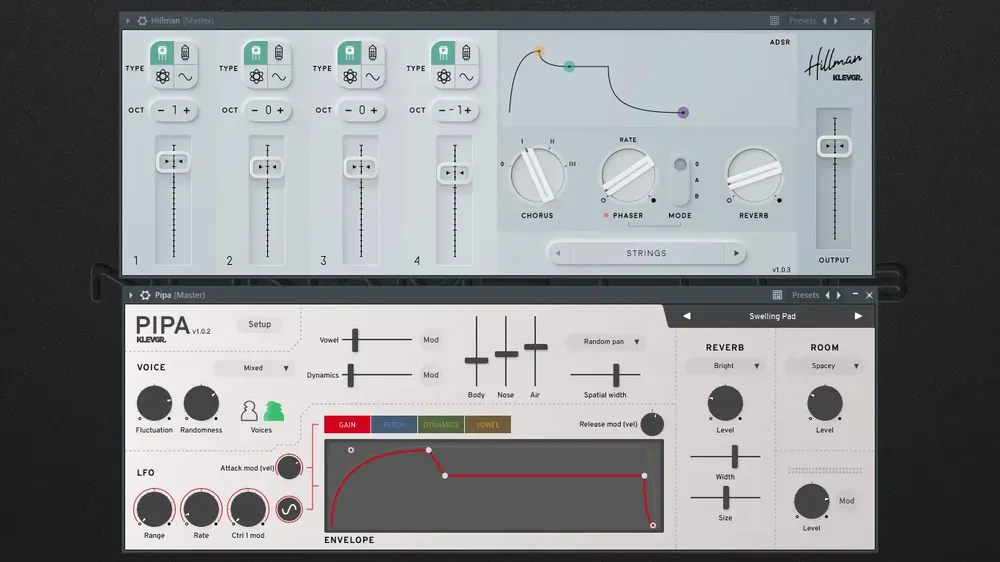Screen dimensions: 1000x562
Task: Flip the phaser MODE switch
Action: (680, 181)
